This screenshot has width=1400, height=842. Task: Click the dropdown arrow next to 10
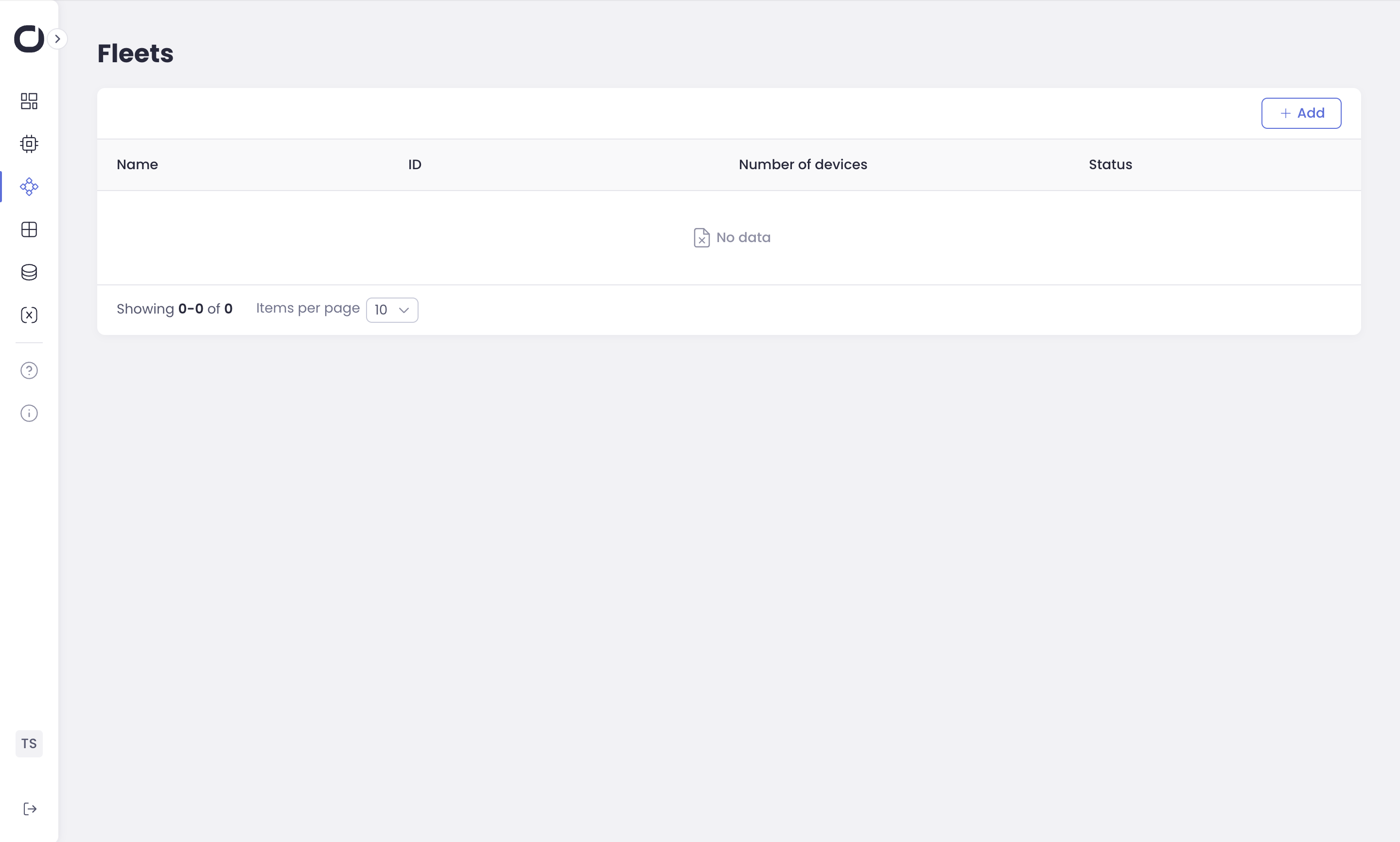404,310
